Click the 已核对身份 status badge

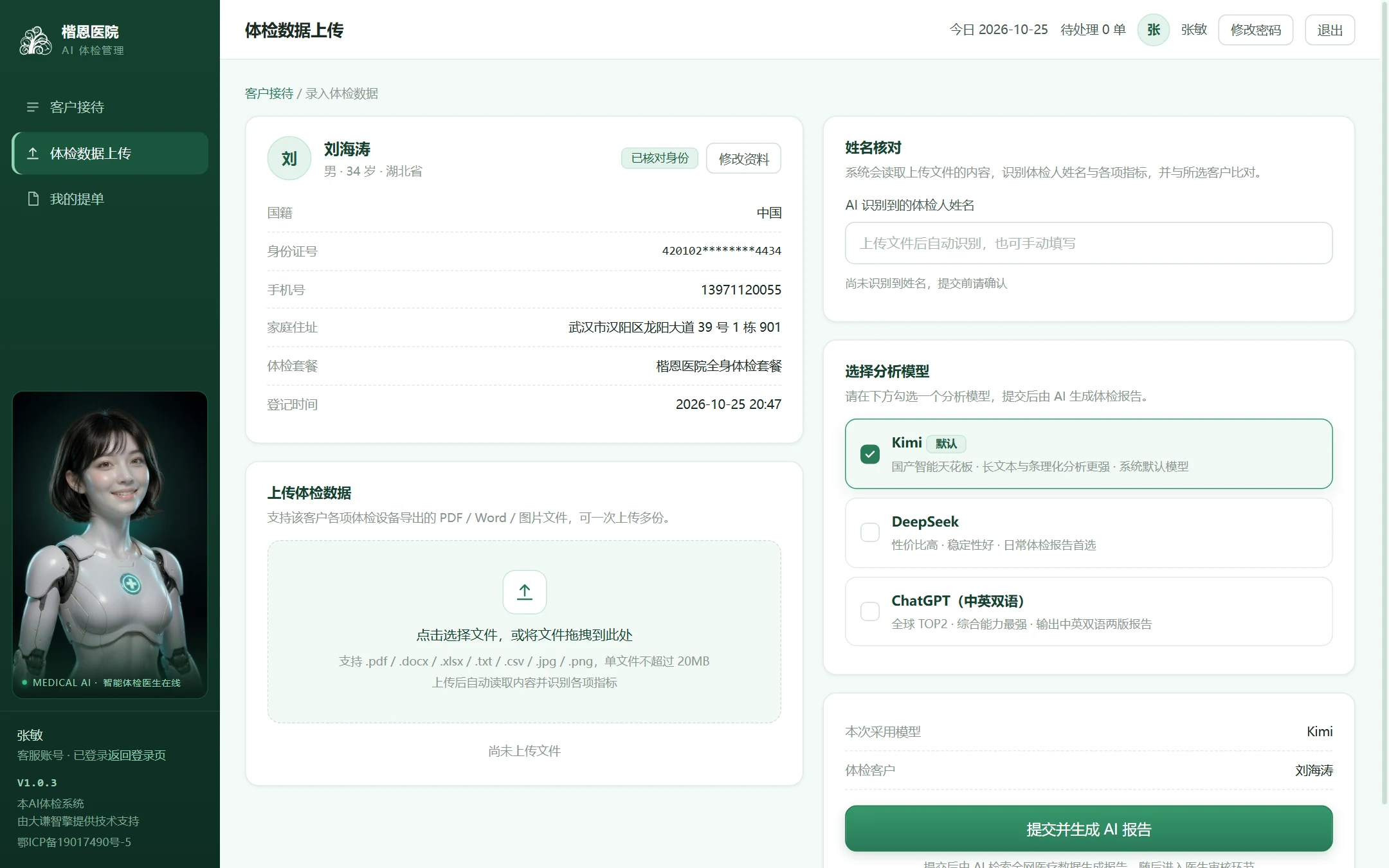click(660, 158)
